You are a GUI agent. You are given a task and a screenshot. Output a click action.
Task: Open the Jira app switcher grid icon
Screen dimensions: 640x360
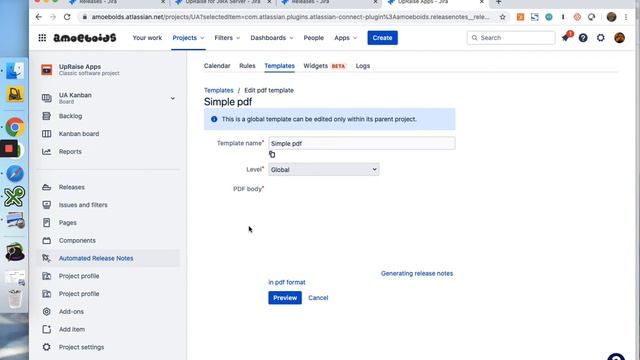42,38
